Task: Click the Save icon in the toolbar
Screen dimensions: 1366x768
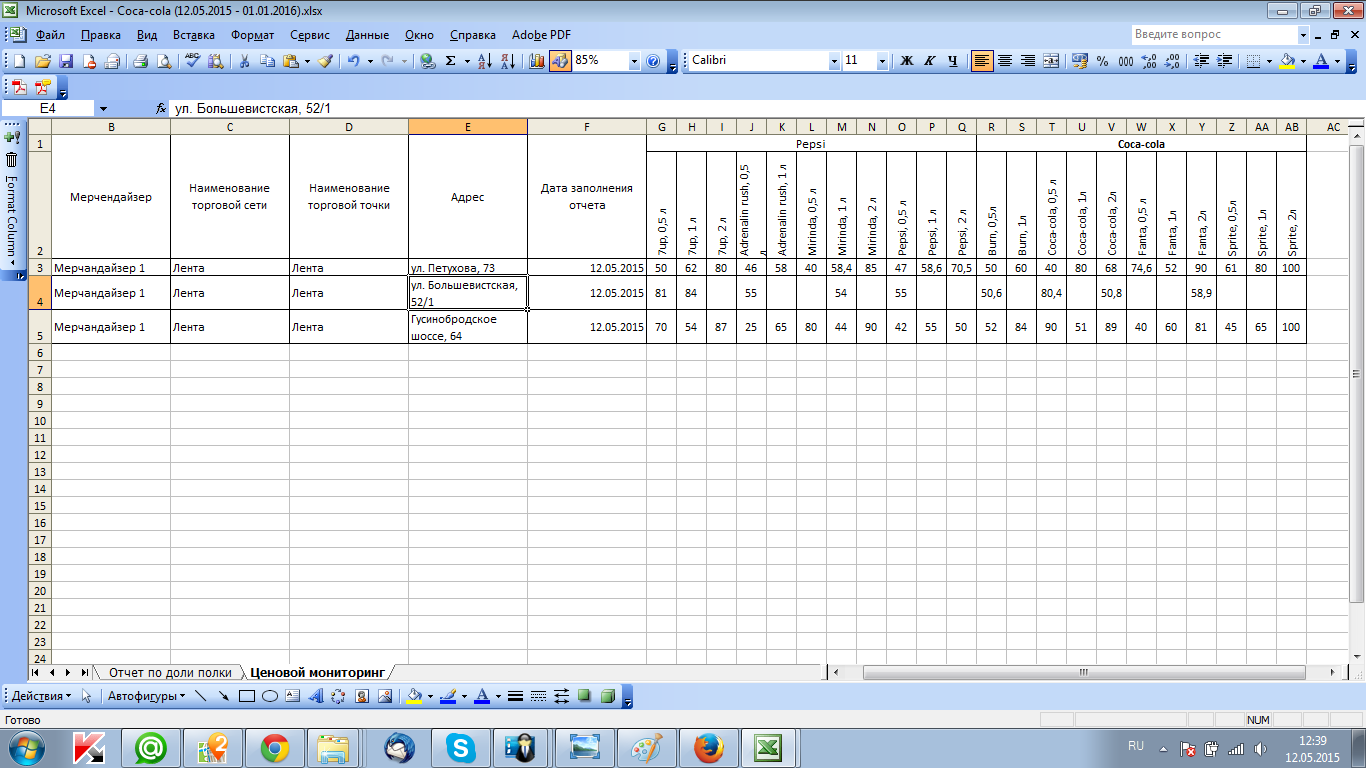Action: tap(66, 61)
